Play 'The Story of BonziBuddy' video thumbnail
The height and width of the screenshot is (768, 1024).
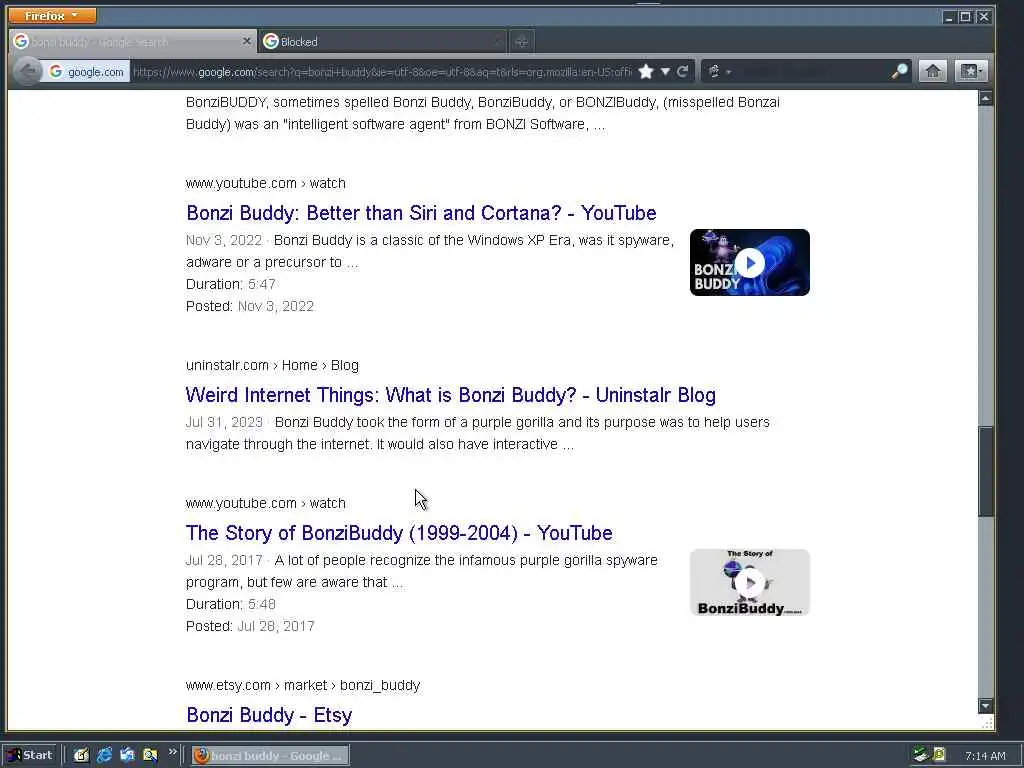(750, 583)
